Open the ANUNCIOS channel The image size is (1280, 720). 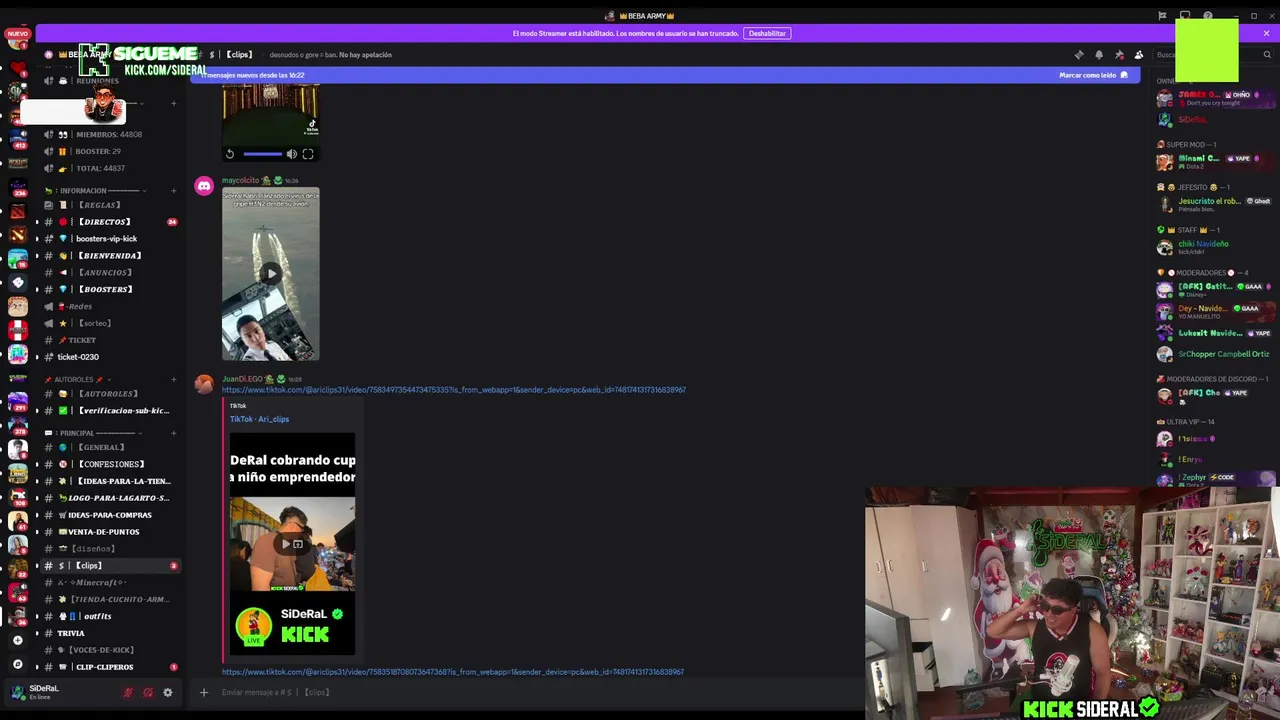click(110, 272)
